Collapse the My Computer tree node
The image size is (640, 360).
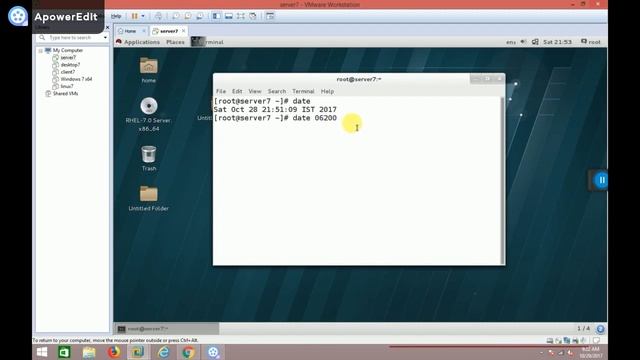coord(40,51)
